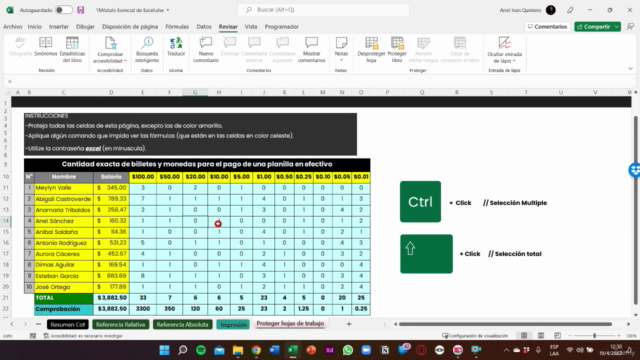The height and width of the screenshot is (360, 640).
Task: Click the zoom slider handle
Action: 595,336
